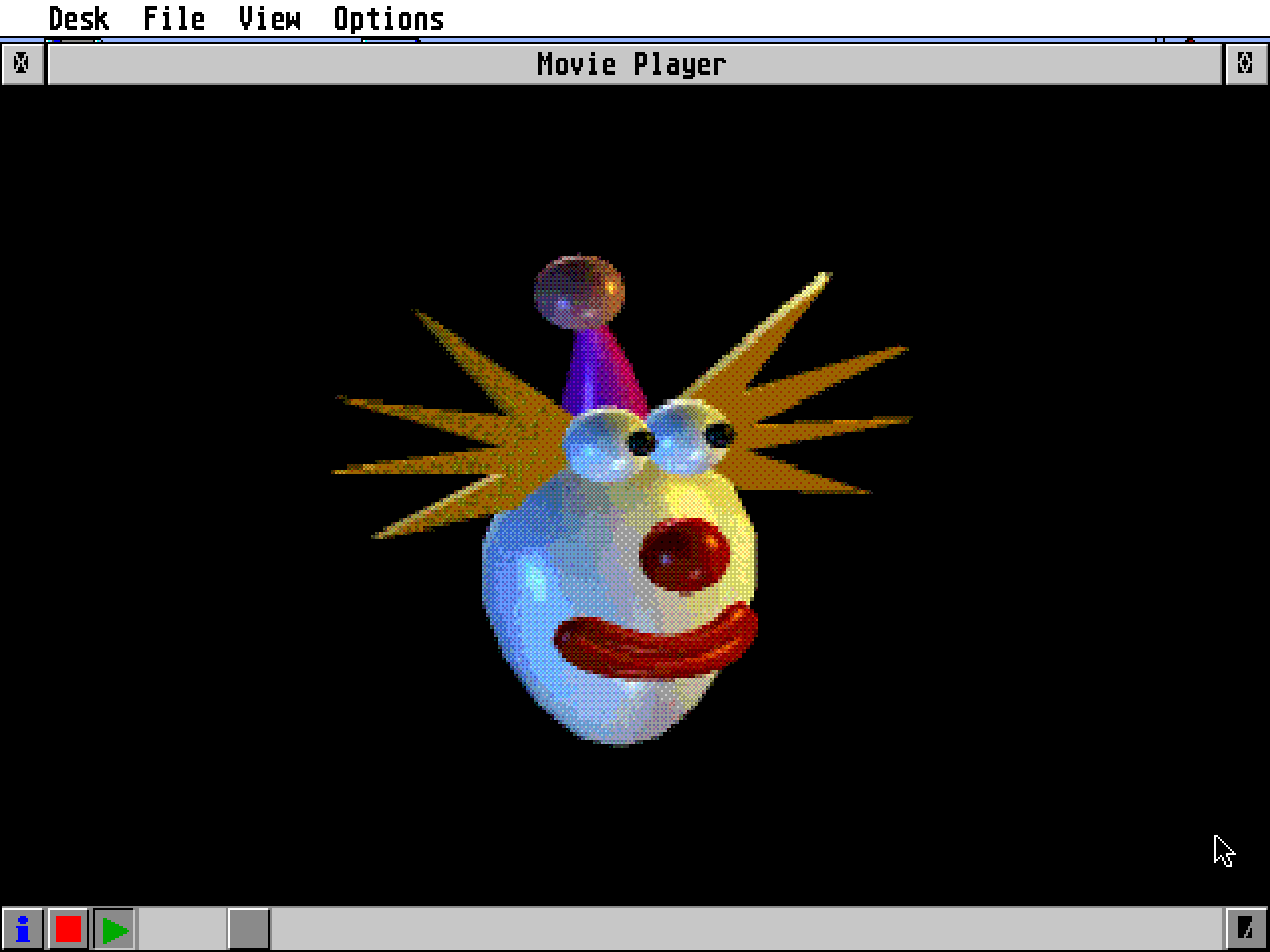Screen dimensions: 1270x952
Task: Select the playback position slider box
Action: [x=247, y=930]
